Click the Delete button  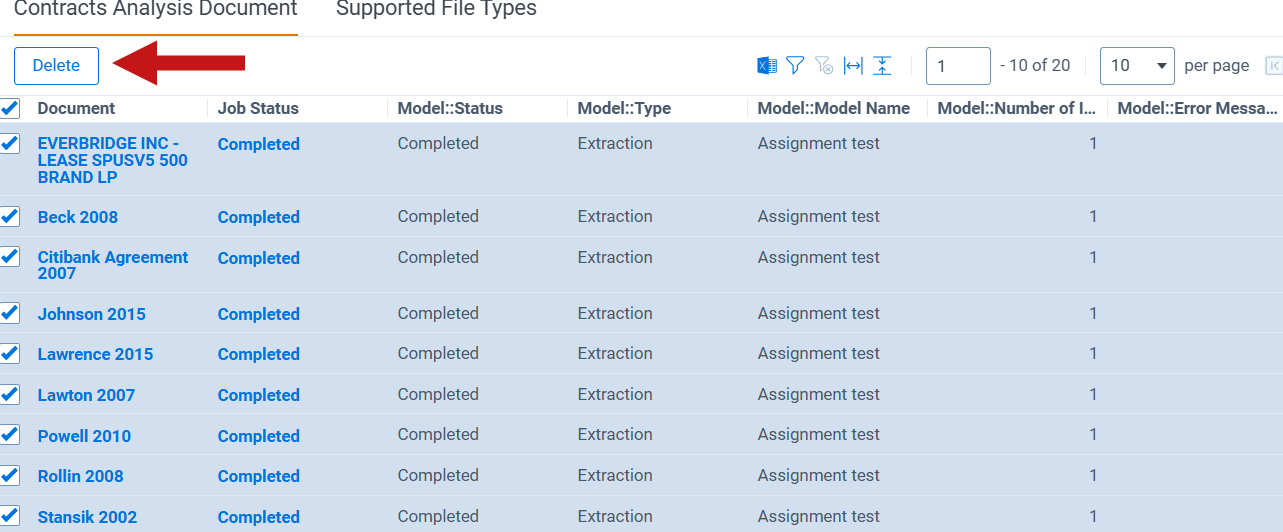pyautogui.click(x=56, y=66)
